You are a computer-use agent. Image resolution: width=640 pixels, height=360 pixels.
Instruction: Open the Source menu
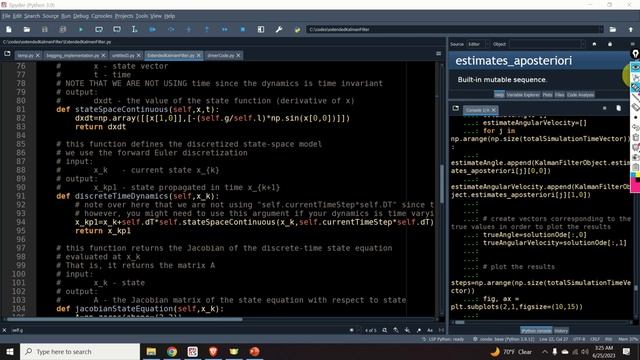point(51,16)
